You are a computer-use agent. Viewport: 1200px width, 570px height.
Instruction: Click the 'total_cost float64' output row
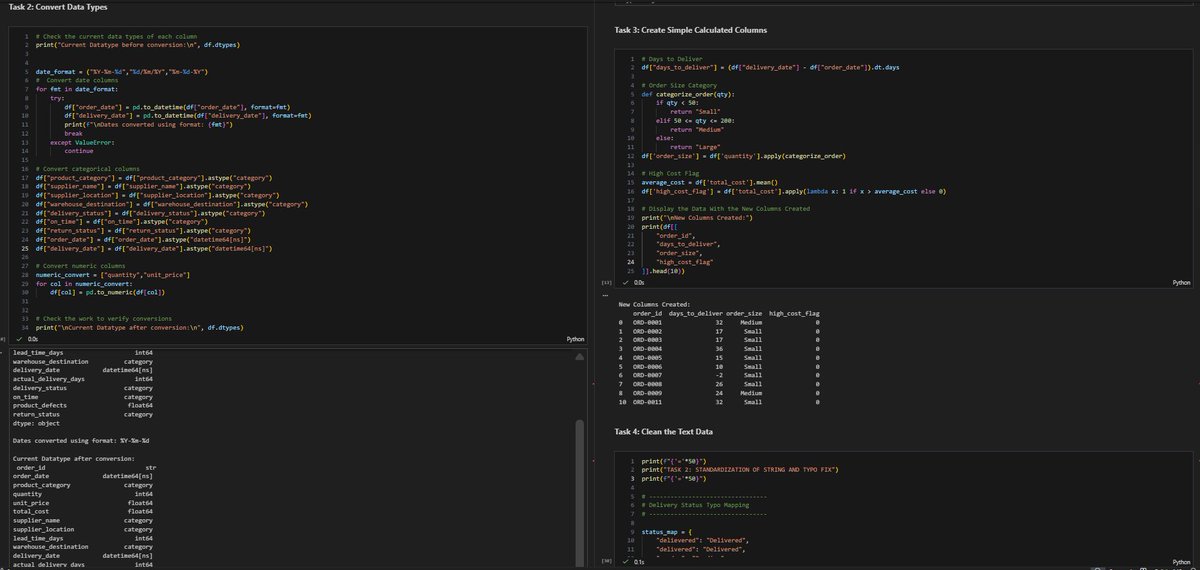point(82,511)
